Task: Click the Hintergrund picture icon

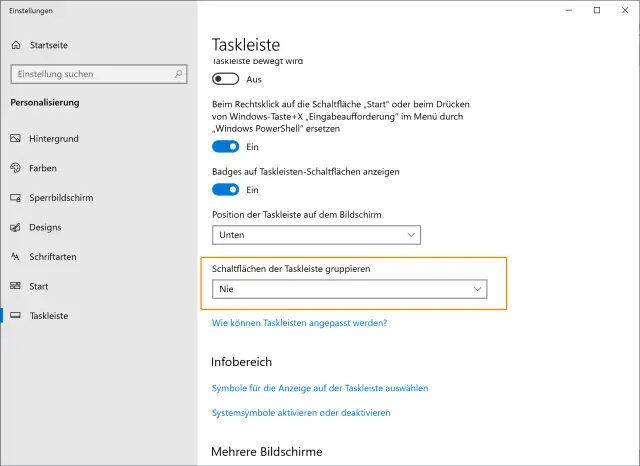Action: 16,138
